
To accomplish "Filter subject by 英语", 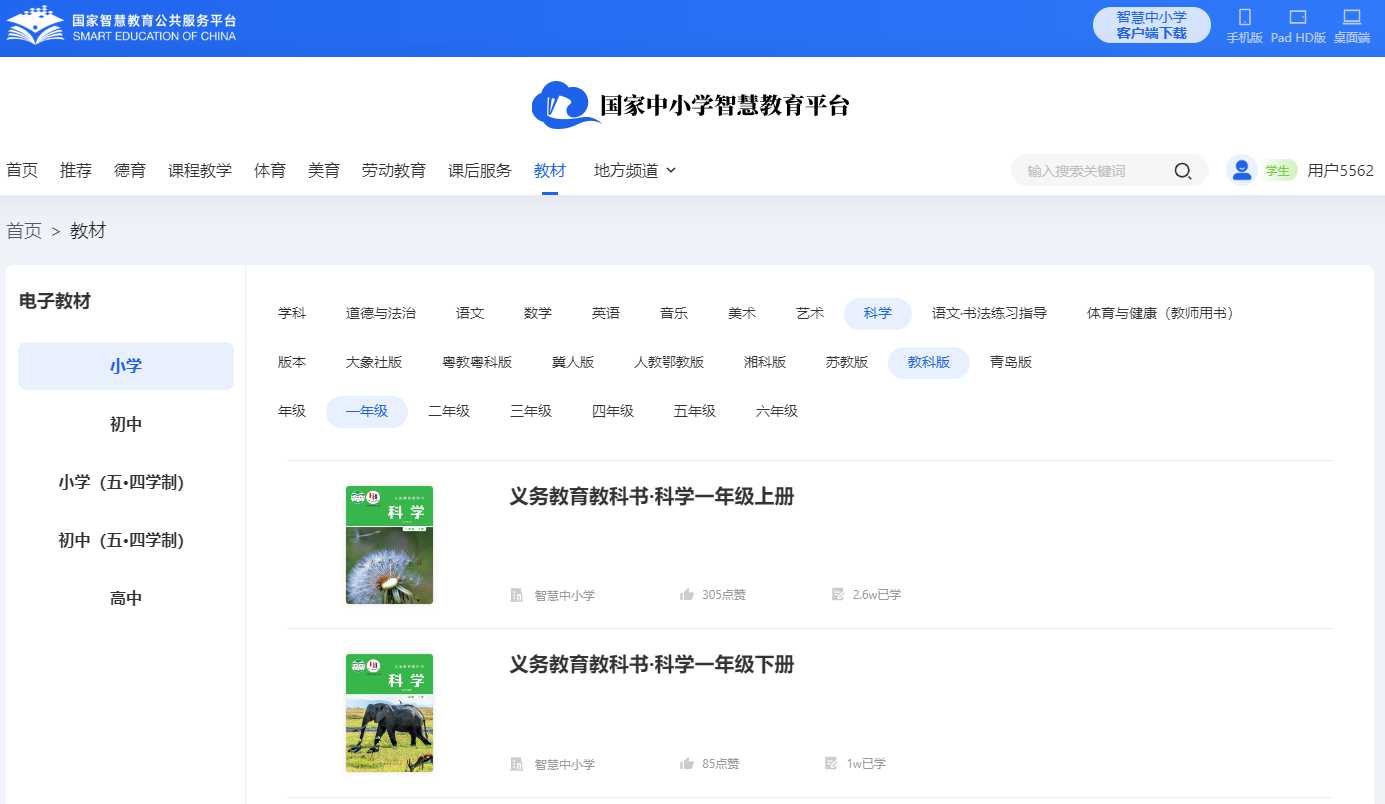I will pos(606,313).
